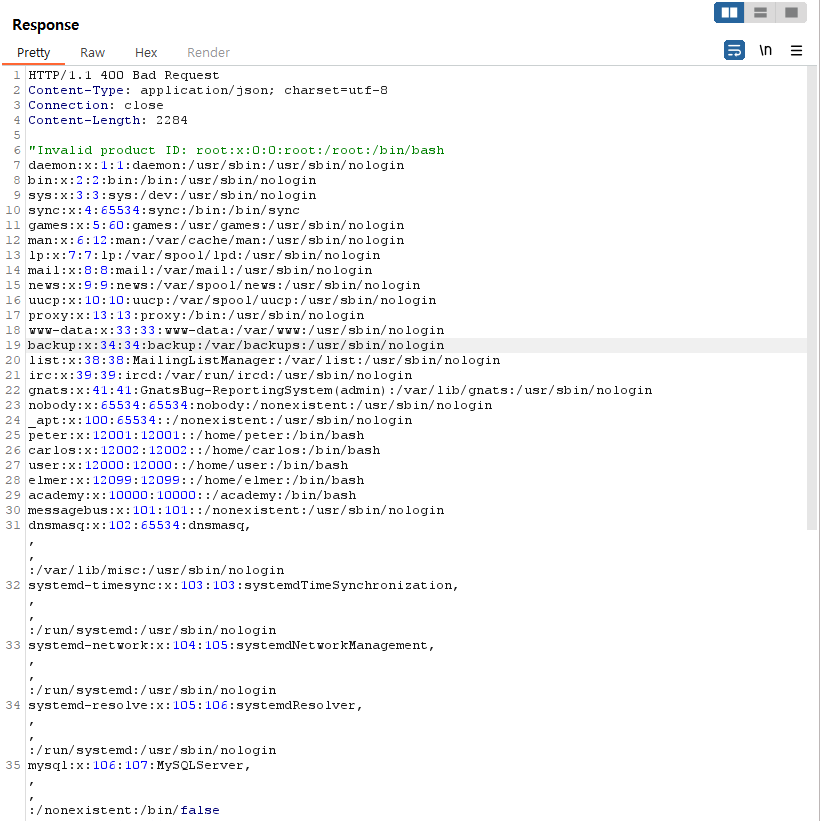
Task: Click the "Invalid product ID" error line
Action: (x=236, y=150)
